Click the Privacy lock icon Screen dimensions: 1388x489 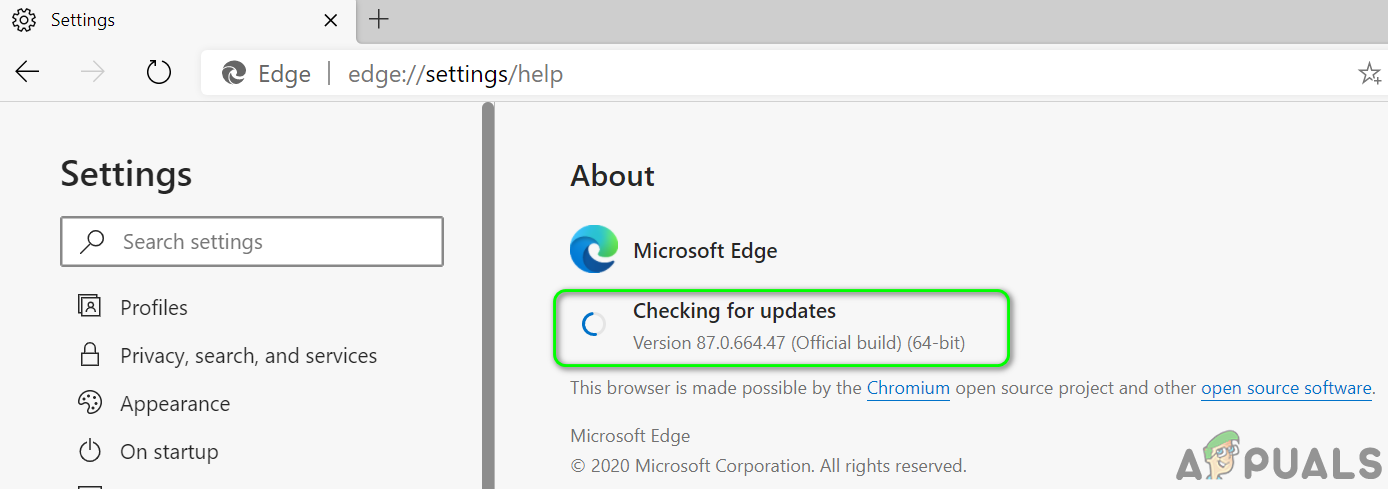pos(90,355)
